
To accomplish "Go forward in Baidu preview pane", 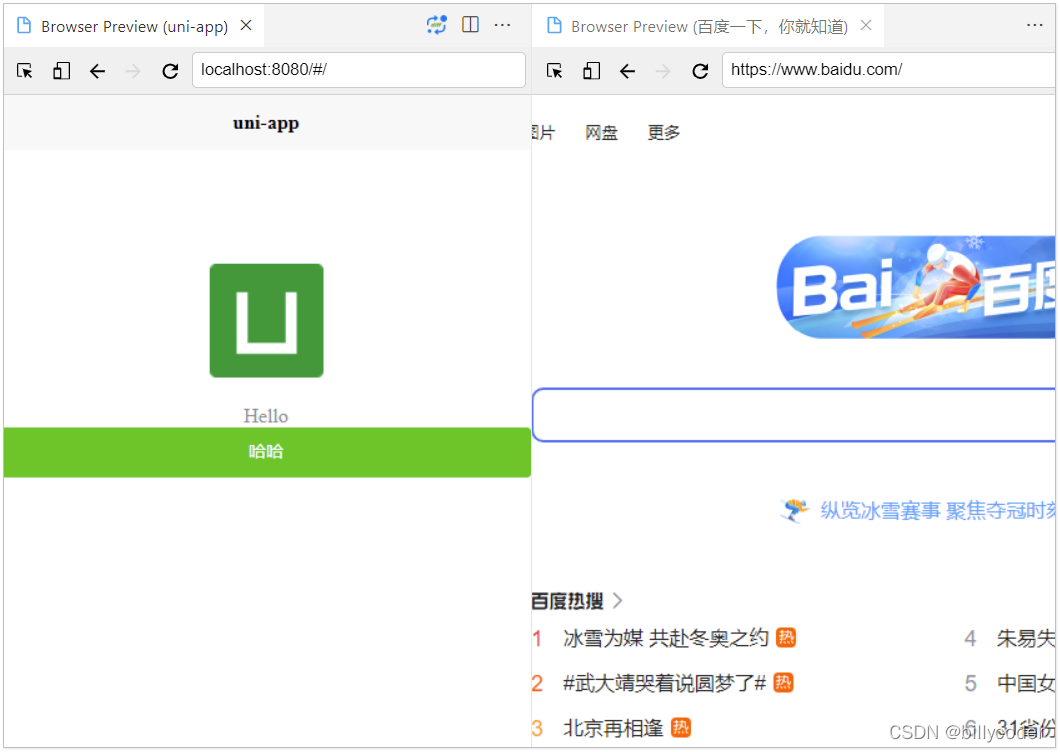I will 663,71.
